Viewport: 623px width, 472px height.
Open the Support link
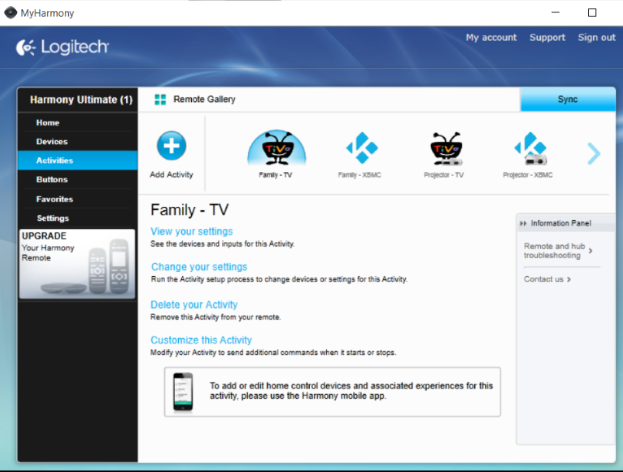tap(547, 37)
